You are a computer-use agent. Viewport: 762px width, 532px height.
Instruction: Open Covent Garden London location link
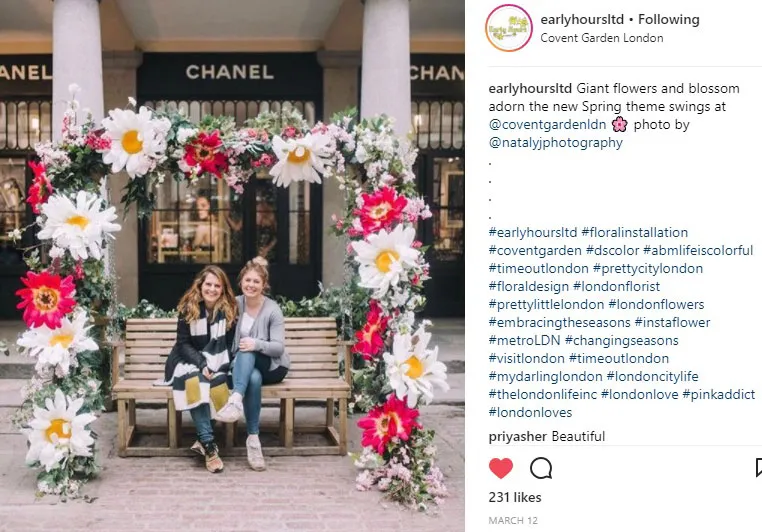click(x=602, y=38)
